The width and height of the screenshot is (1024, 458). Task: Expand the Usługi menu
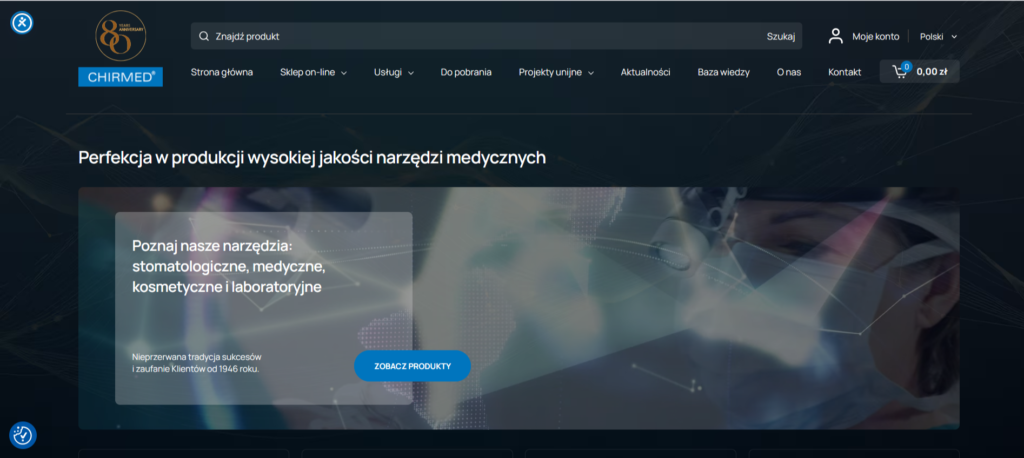point(394,73)
